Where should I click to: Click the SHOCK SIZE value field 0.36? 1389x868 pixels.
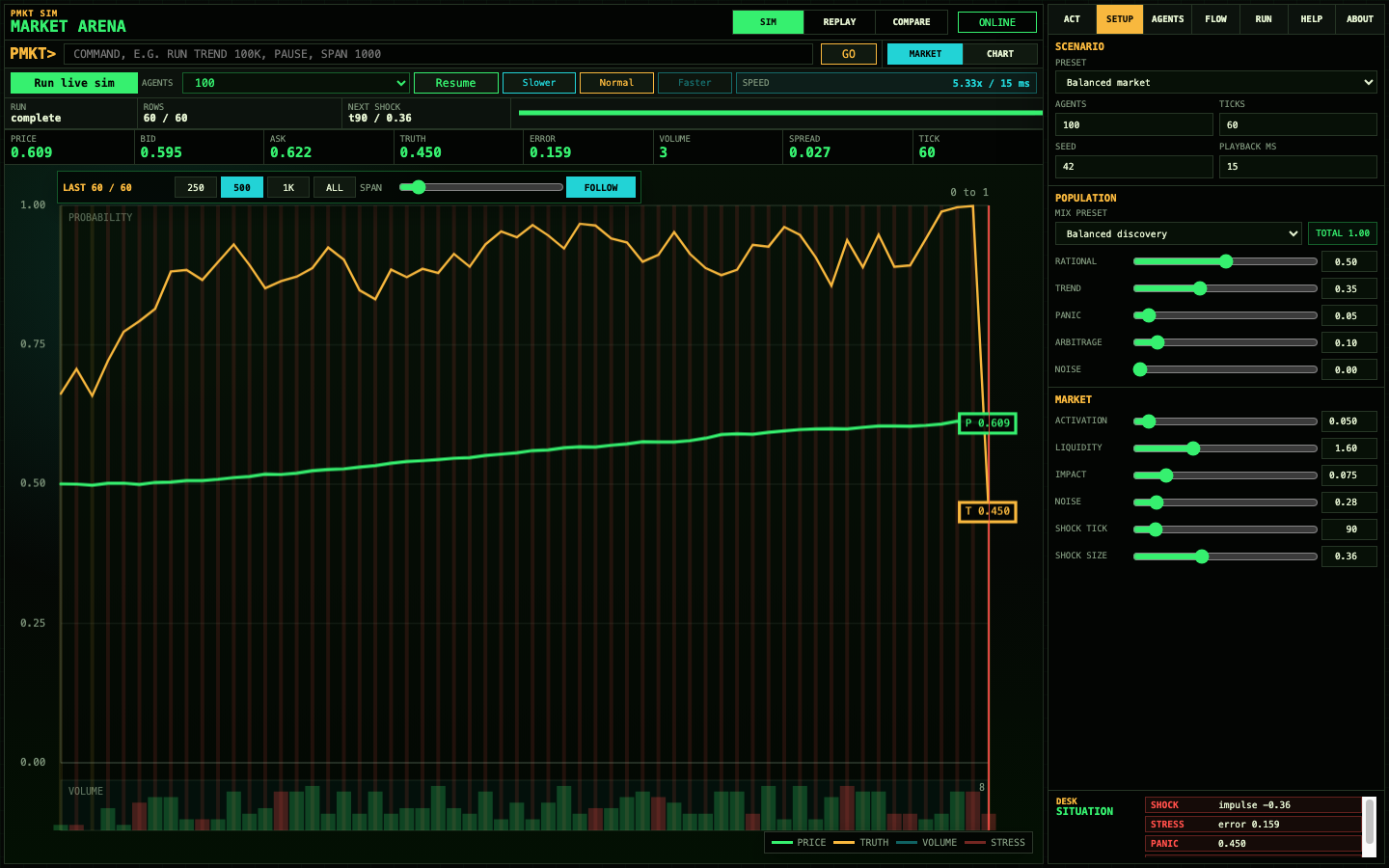pyautogui.click(x=1349, y=556)
